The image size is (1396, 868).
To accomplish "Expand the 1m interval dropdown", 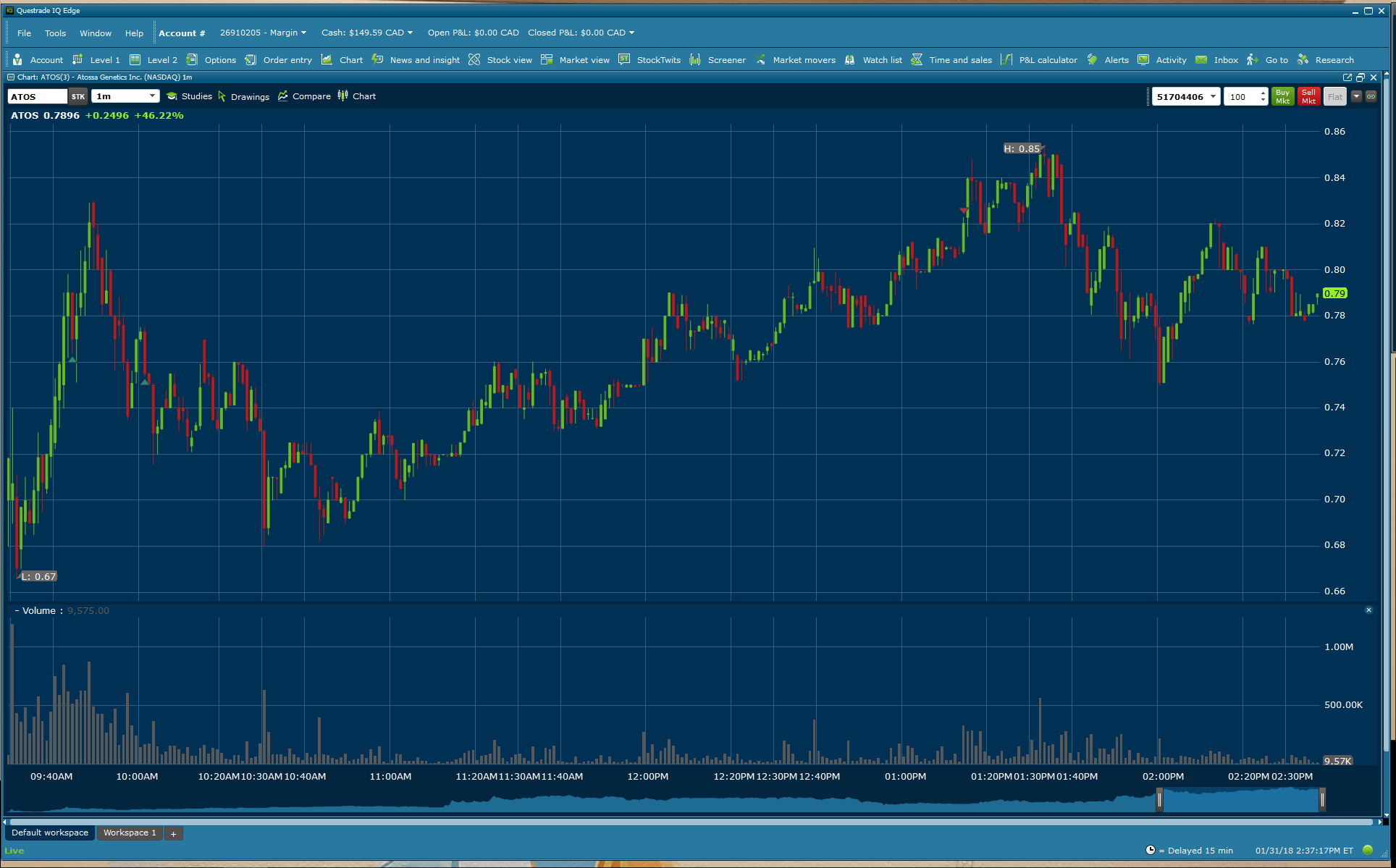I will point(152,96).
